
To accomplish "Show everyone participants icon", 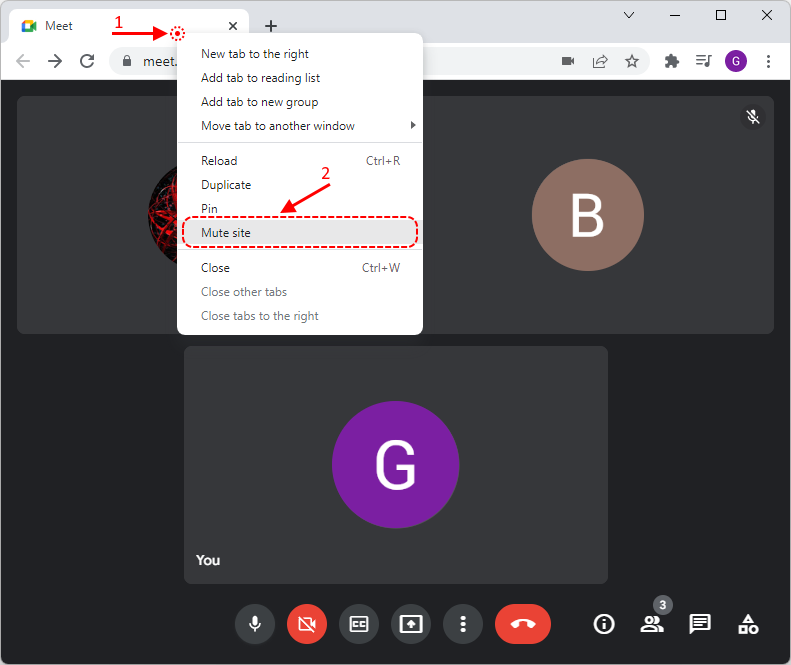I will pos(652,625).
